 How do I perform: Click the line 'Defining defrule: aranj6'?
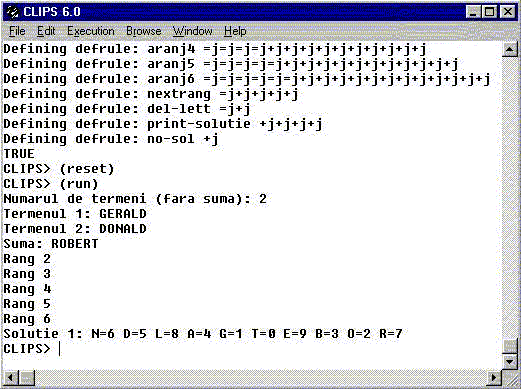[247, 79]
